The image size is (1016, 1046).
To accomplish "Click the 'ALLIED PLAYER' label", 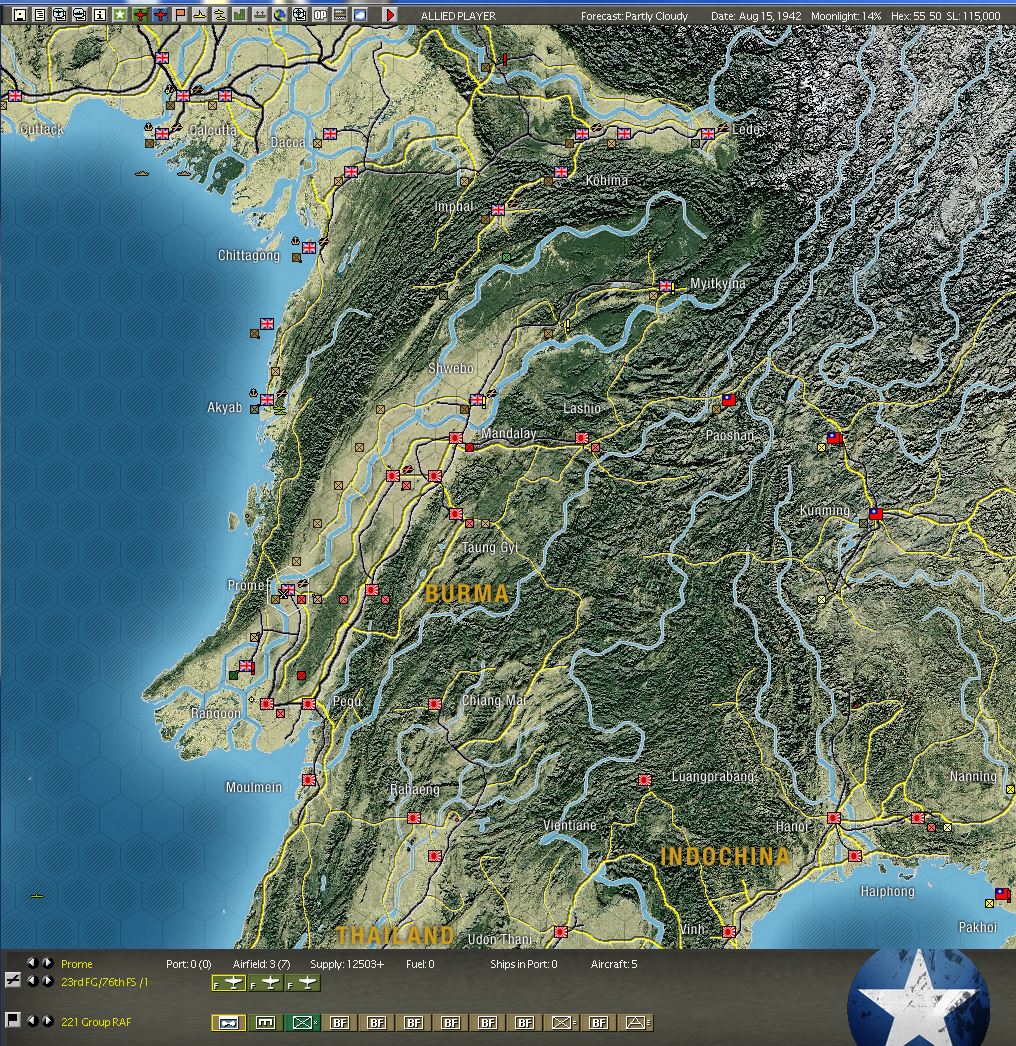I will (458, 16).
